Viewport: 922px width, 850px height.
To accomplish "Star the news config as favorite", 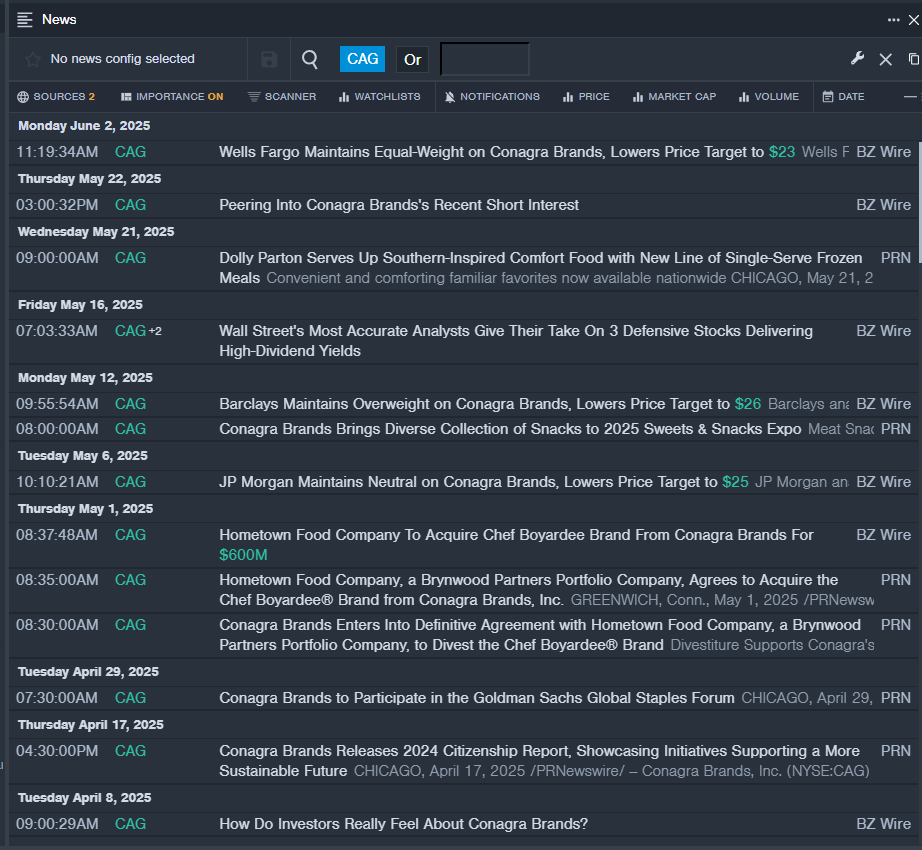I will pos(33,59).
